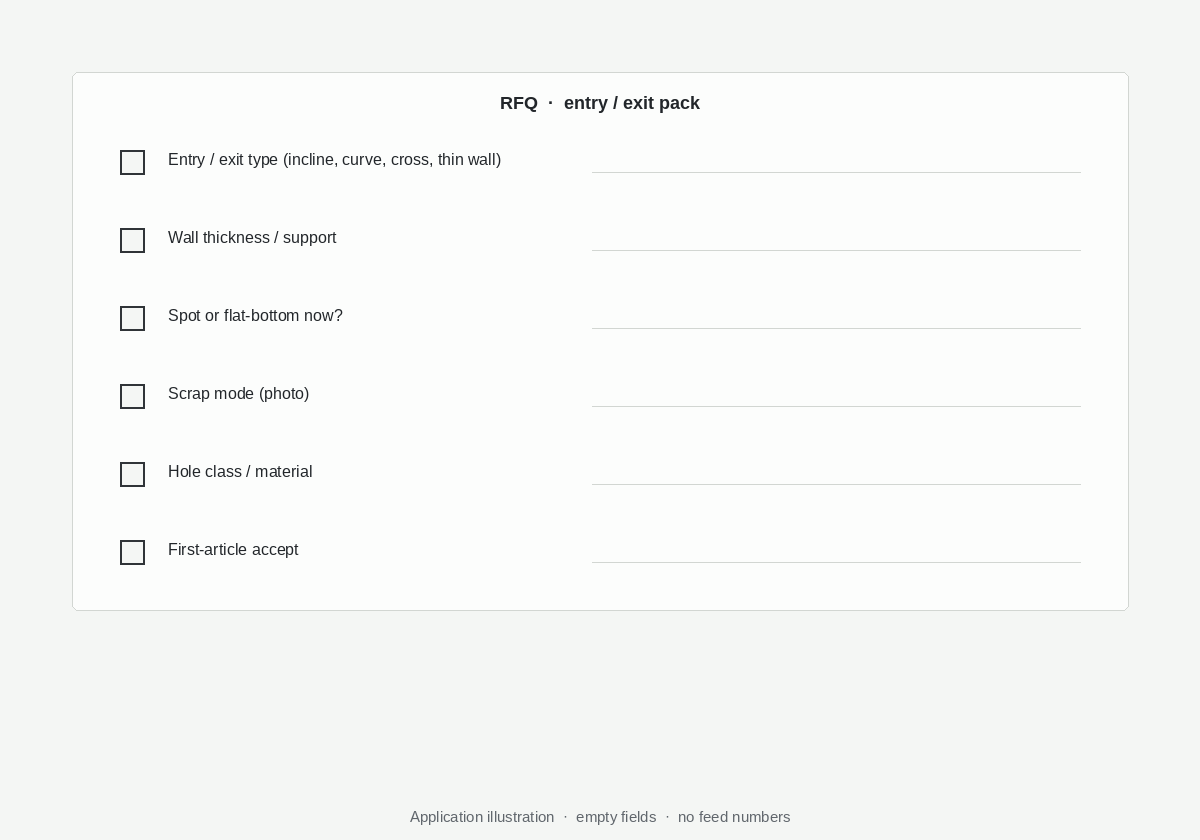This screenshot has height=840, width=1200.
Task: Click the 'Application illustration · empty fields · no feed numbers' footer caption
Action: pyautogui.click(x=600, y=817)
